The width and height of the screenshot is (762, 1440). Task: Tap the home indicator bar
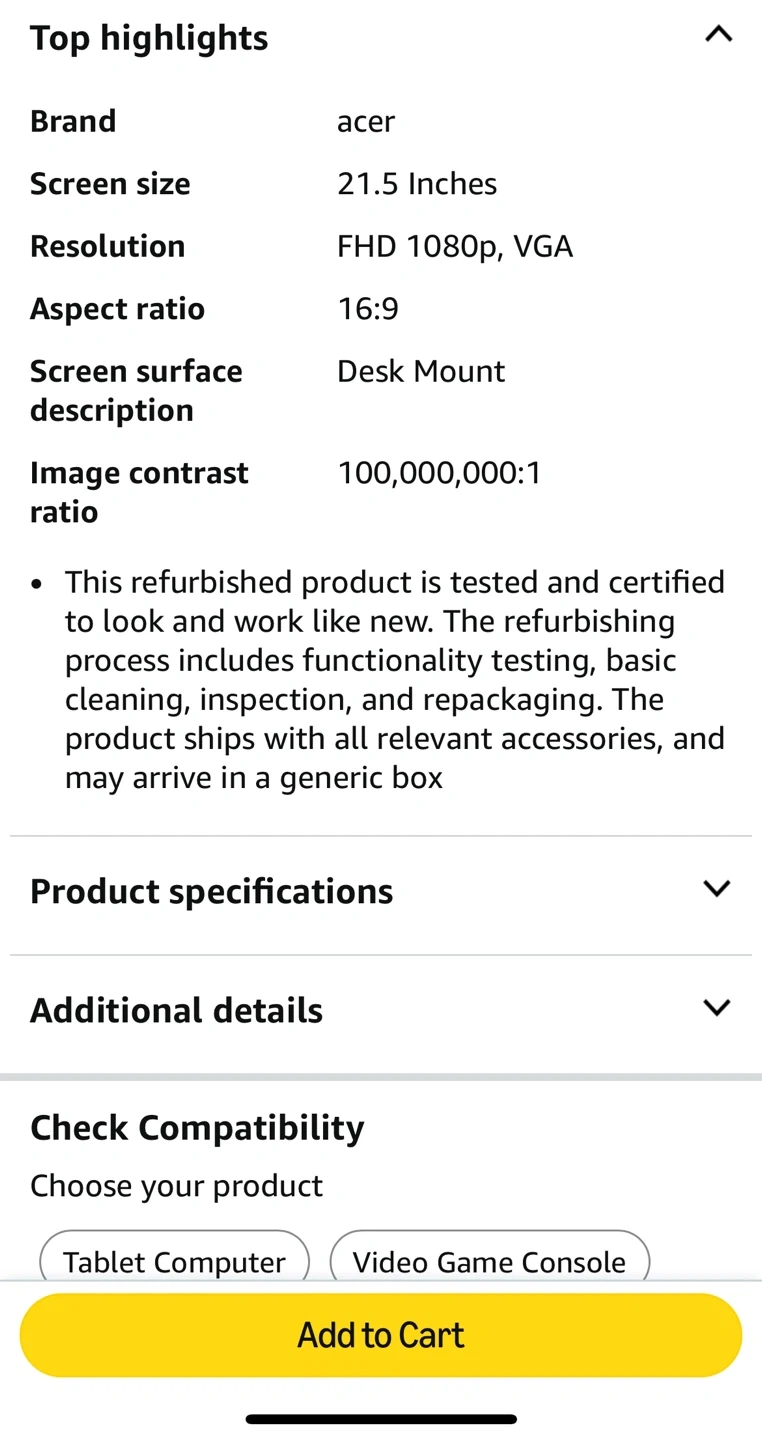click(x=381, y=1419)
